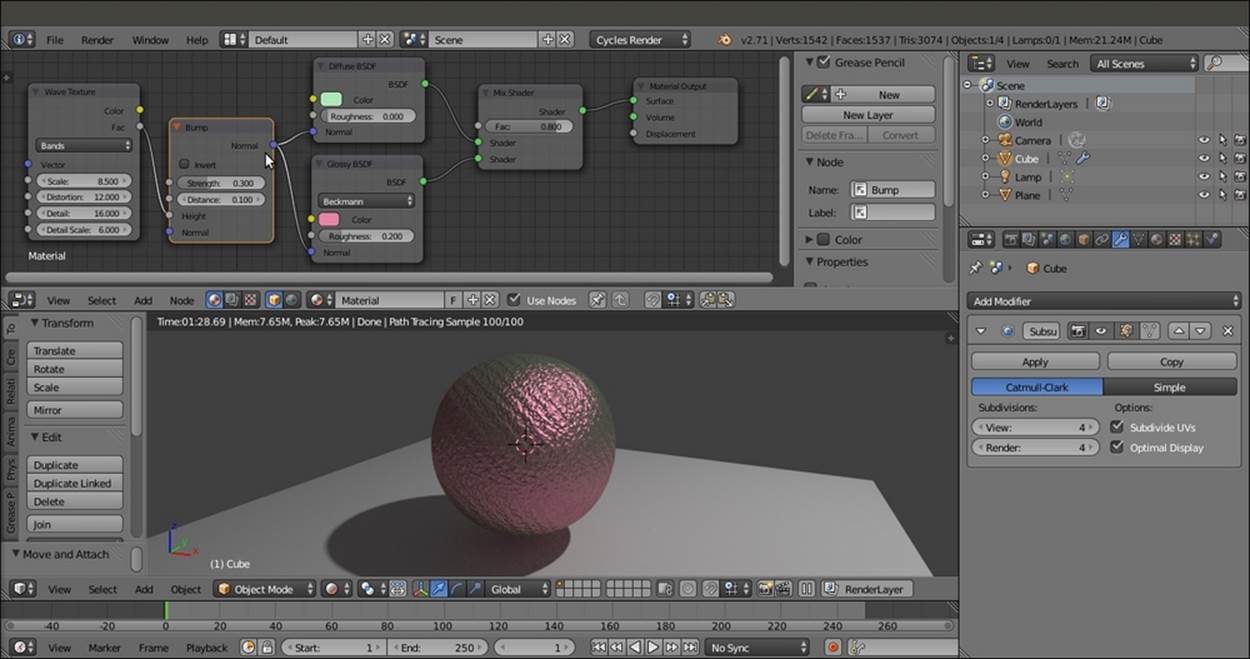Play the animation forward
1250x659 pixels.
653,647
